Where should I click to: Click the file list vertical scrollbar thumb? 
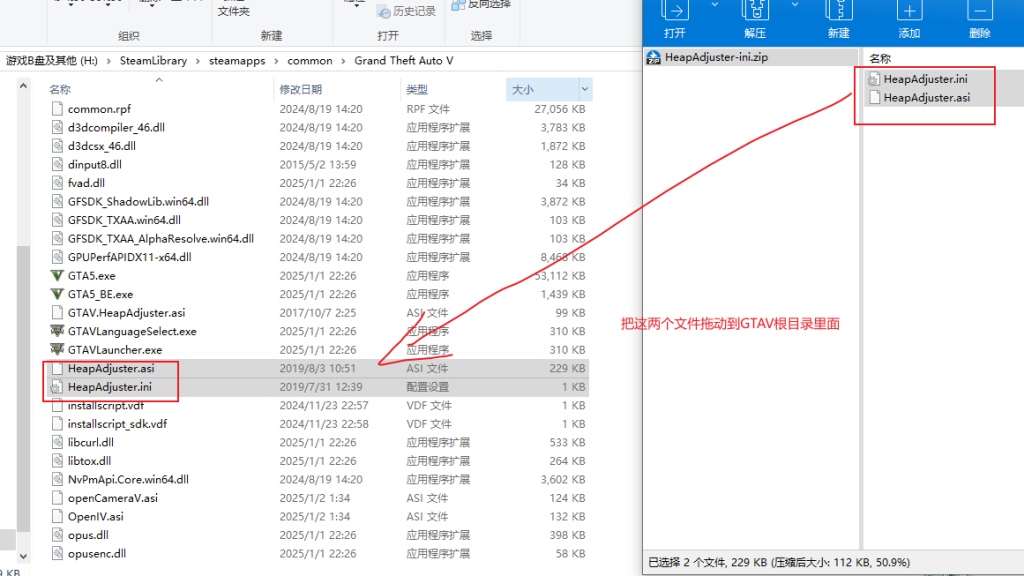(24, 389)
